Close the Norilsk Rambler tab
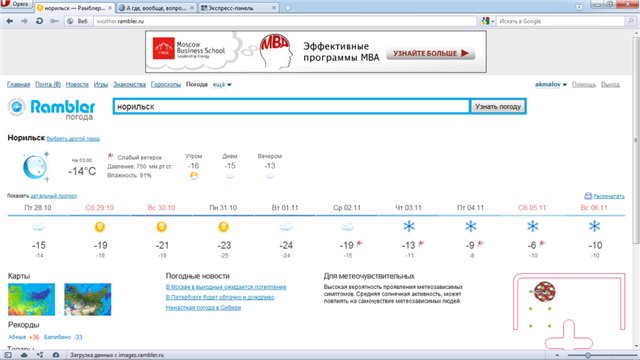 (x=110, y=8)
